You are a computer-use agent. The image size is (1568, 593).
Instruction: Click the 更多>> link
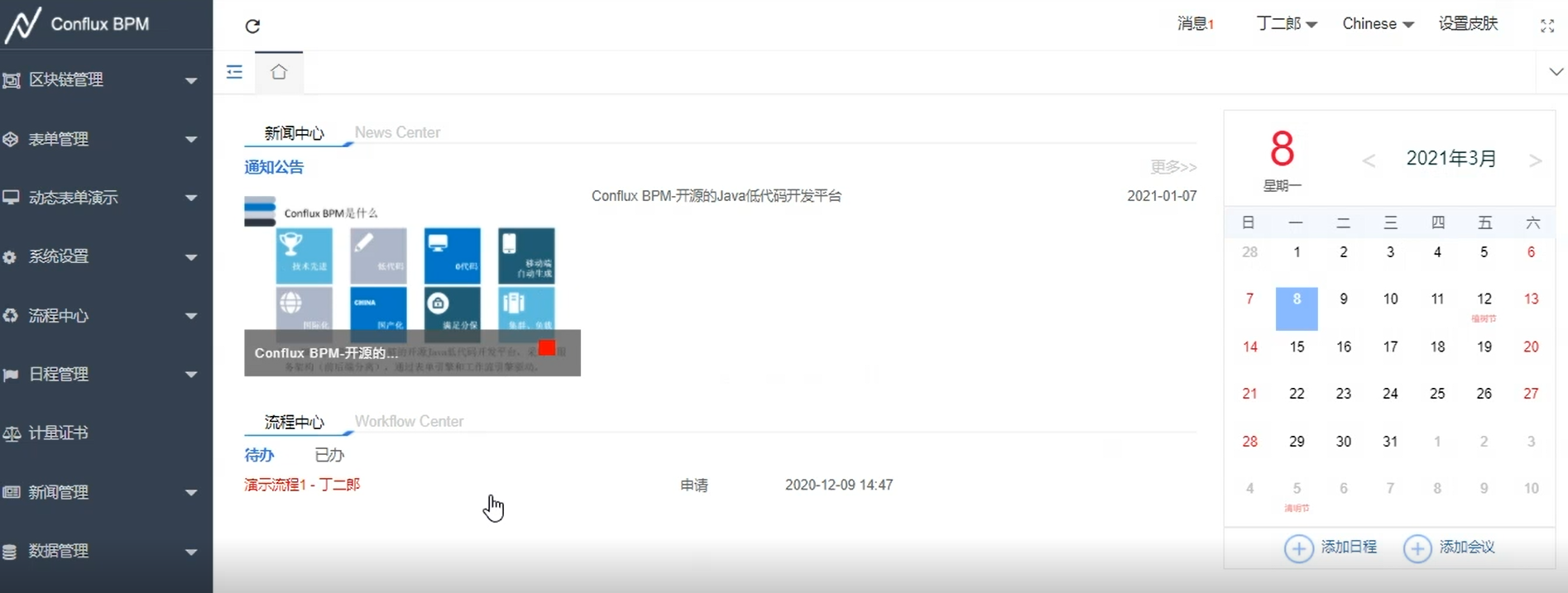pyautogui.click(x=1173, y=167)
